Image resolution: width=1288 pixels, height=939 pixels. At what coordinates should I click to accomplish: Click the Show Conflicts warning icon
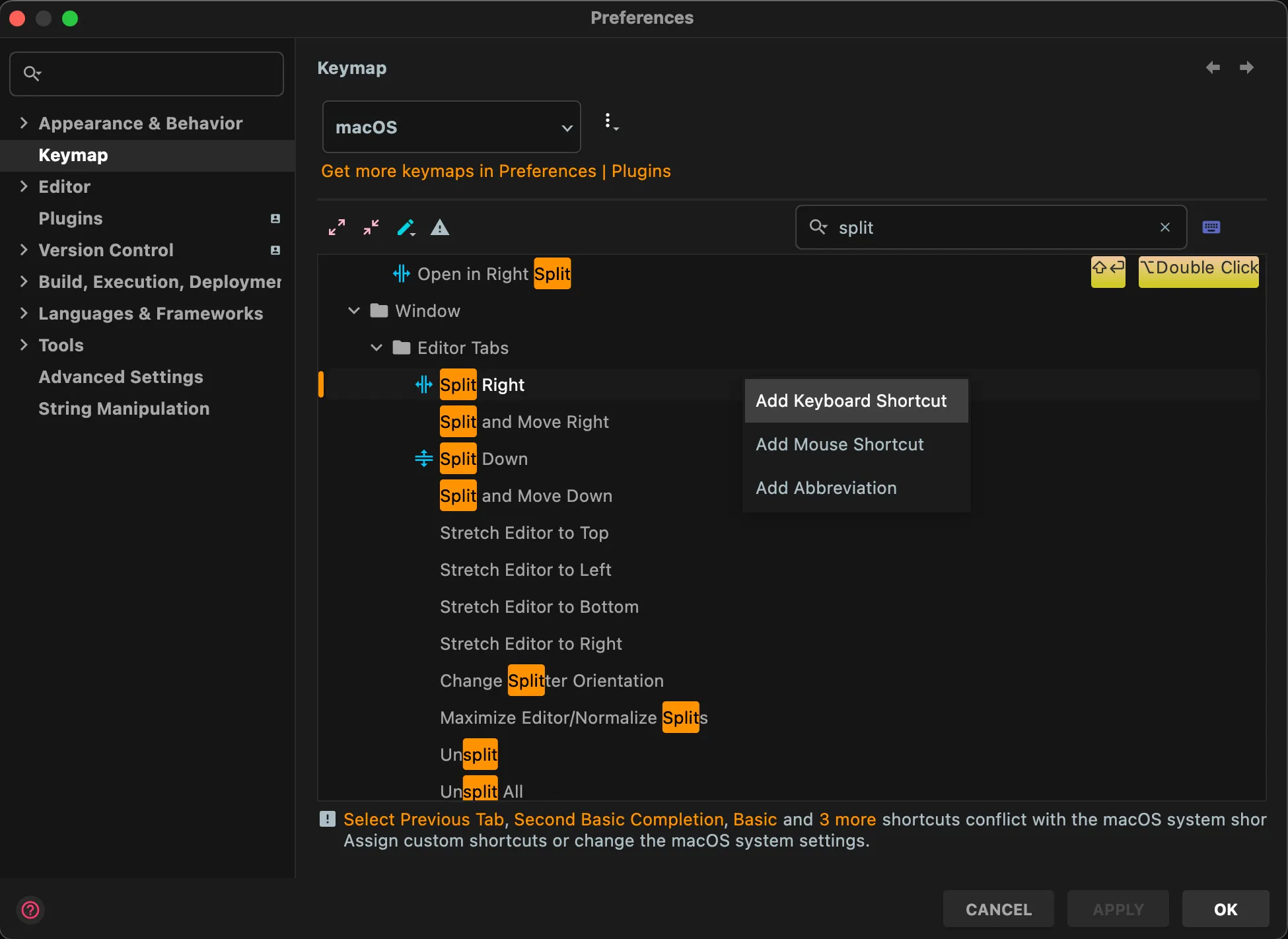(440, 228)
